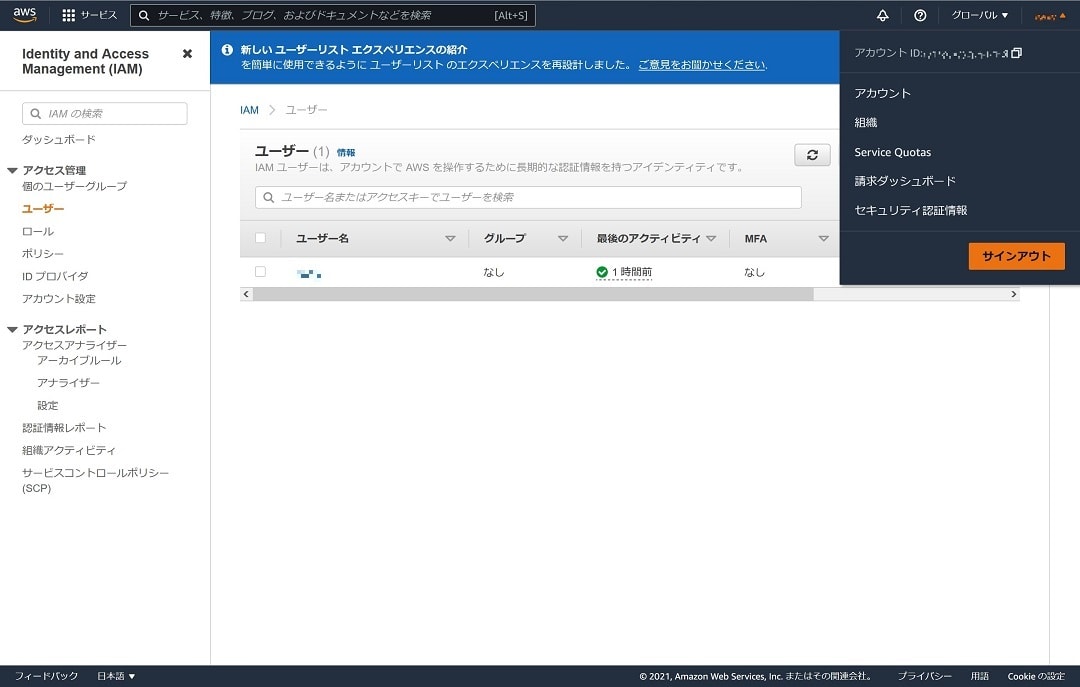Open the 日本語 language selector
1080x687 pixels.
pyautogui.click(x=116, y=676)
